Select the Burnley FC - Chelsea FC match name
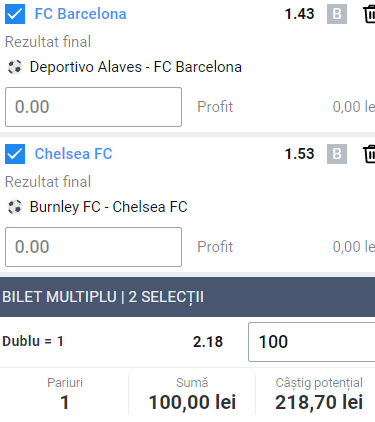Viewport: 375px width, 422px height. coord(109,207)
